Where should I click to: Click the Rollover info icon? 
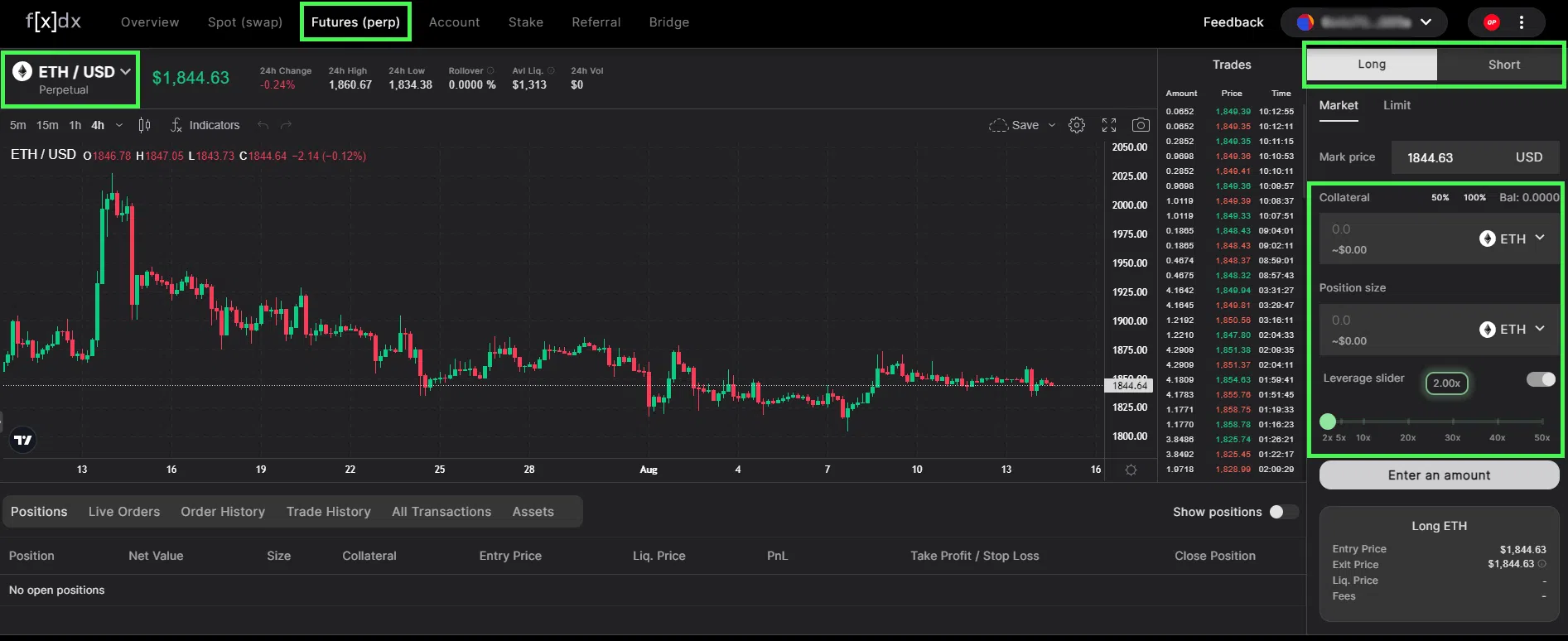(x=490, y=70)
